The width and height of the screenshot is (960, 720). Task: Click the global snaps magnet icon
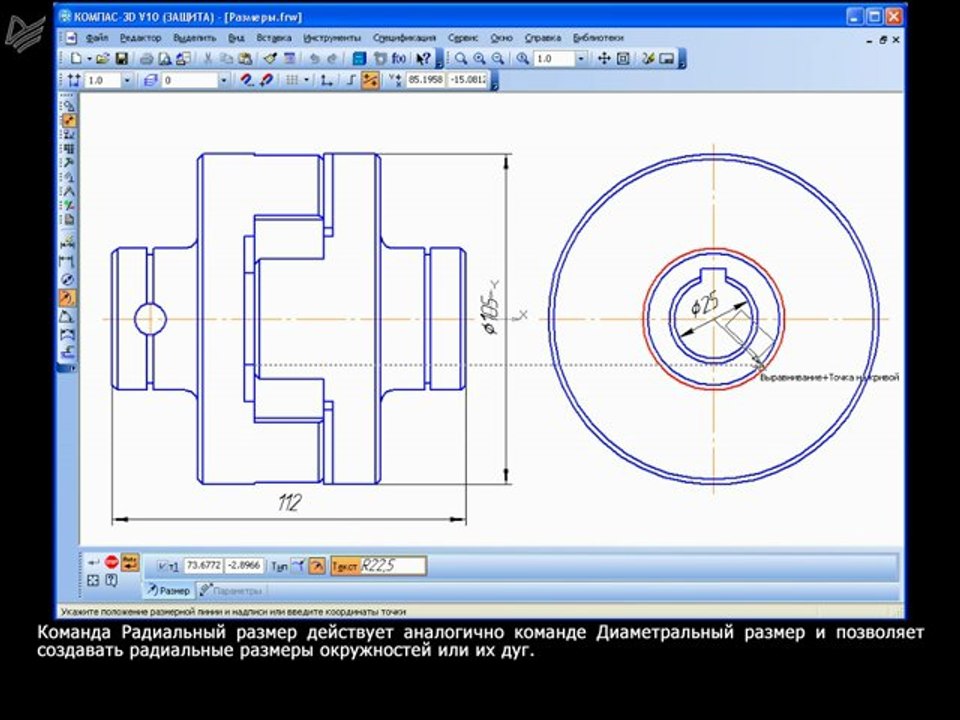[246, 80]
